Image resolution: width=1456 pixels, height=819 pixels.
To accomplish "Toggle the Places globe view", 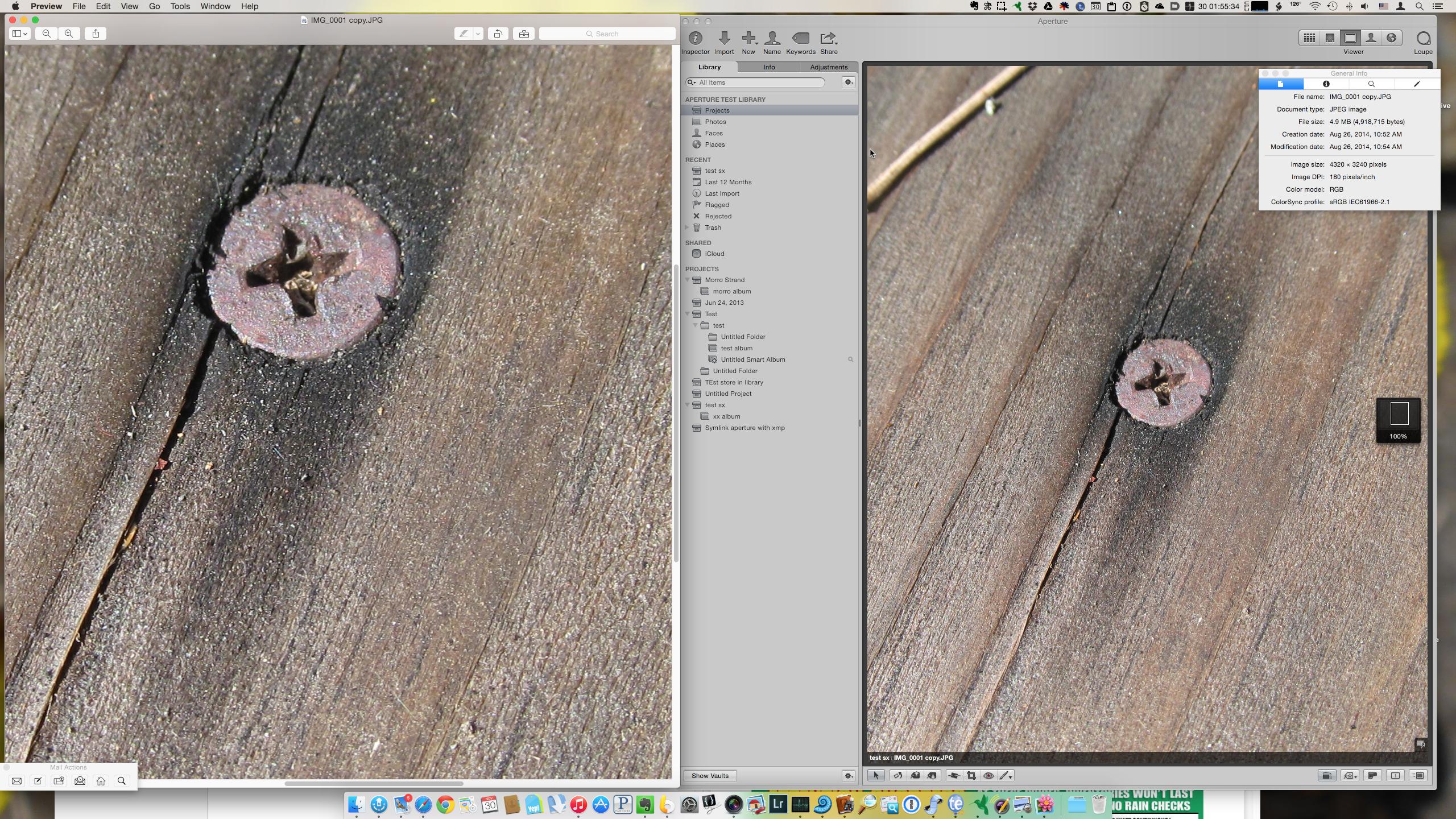I will point(1391,38).
